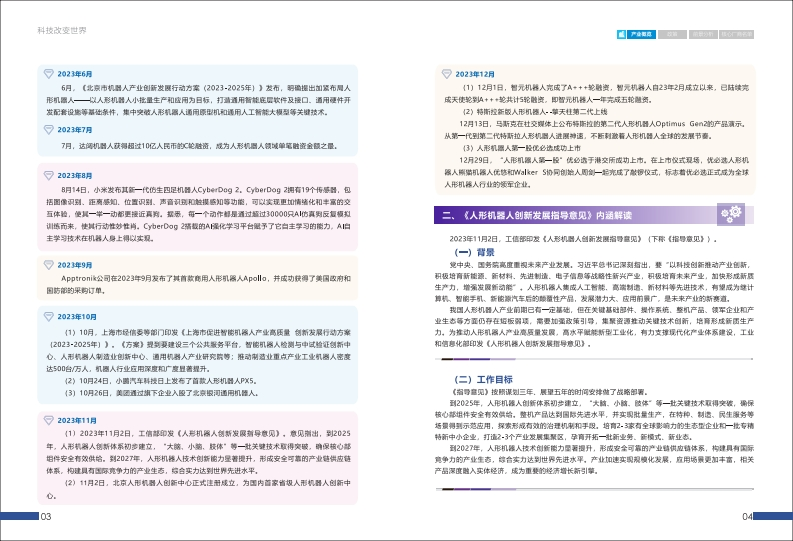The image size is (793, 541).
Task: Click the line starting 7月，达闼机器人
Action: [x=199, y=146]
